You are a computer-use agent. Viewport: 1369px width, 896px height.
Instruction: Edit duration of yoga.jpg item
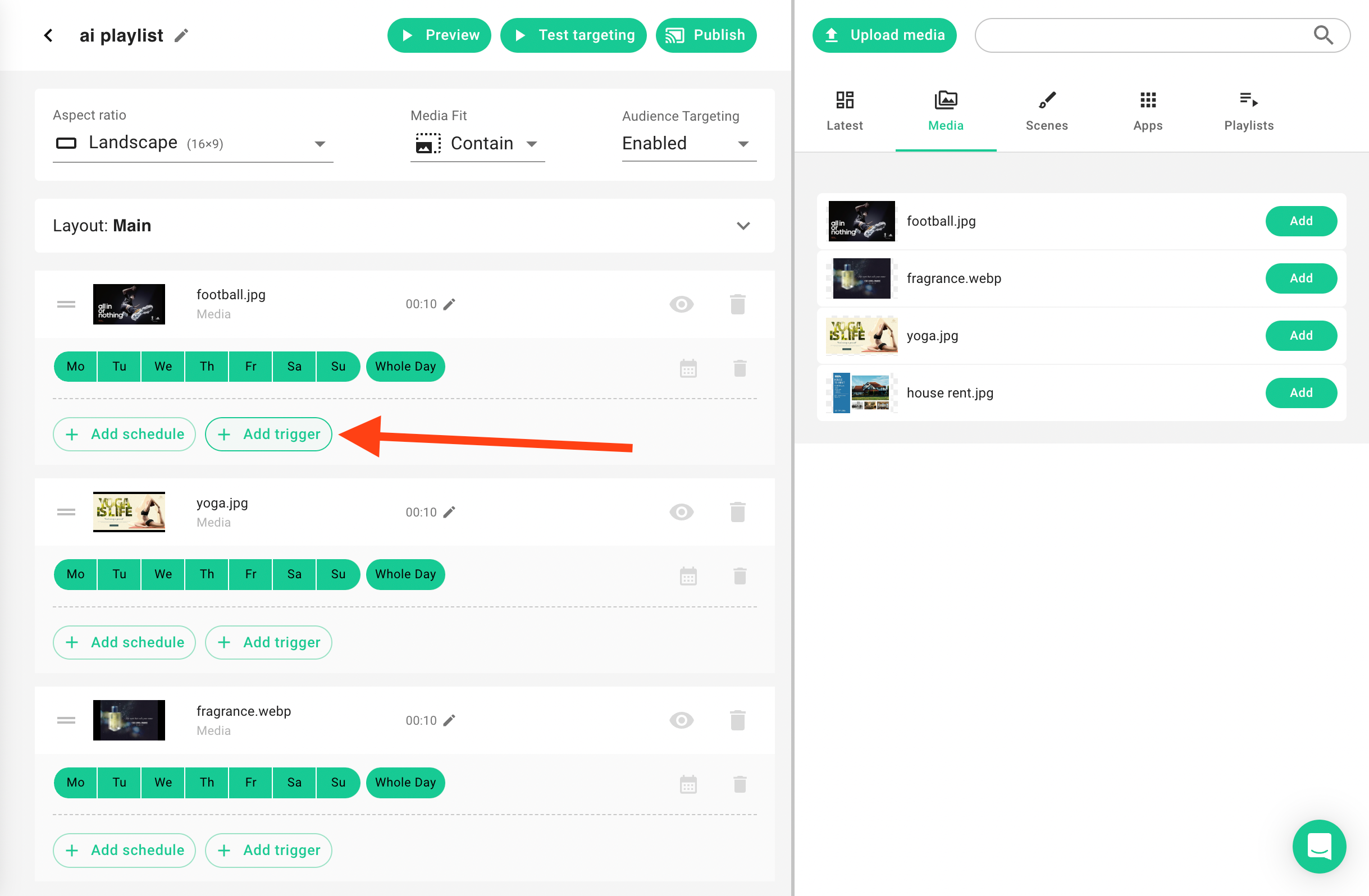[x=449, y=512]
